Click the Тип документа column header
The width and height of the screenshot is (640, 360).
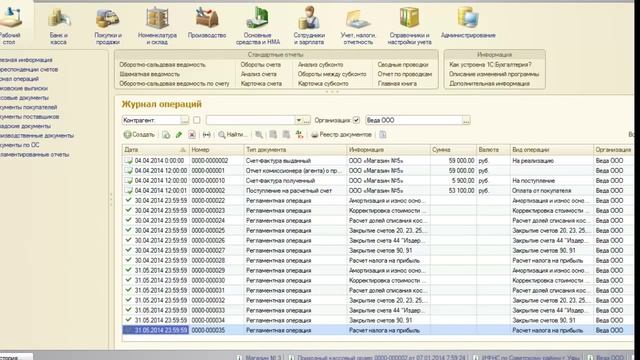[x=295, y=150]
